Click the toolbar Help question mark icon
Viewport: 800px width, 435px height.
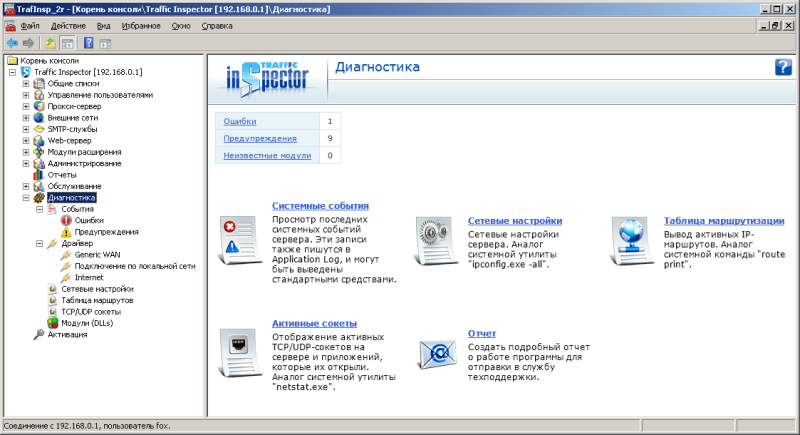click(x=89, y=43)
